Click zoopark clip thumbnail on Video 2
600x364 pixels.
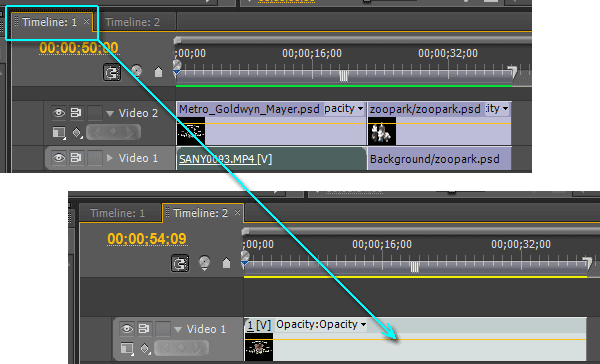(382, 131)
